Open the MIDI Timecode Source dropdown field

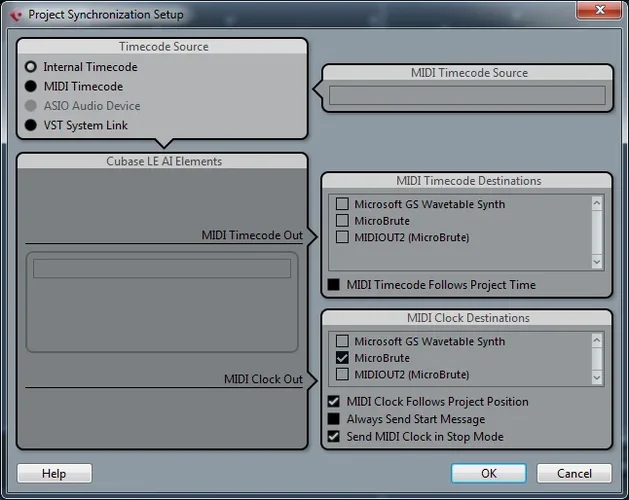click(x=467, y=95)
